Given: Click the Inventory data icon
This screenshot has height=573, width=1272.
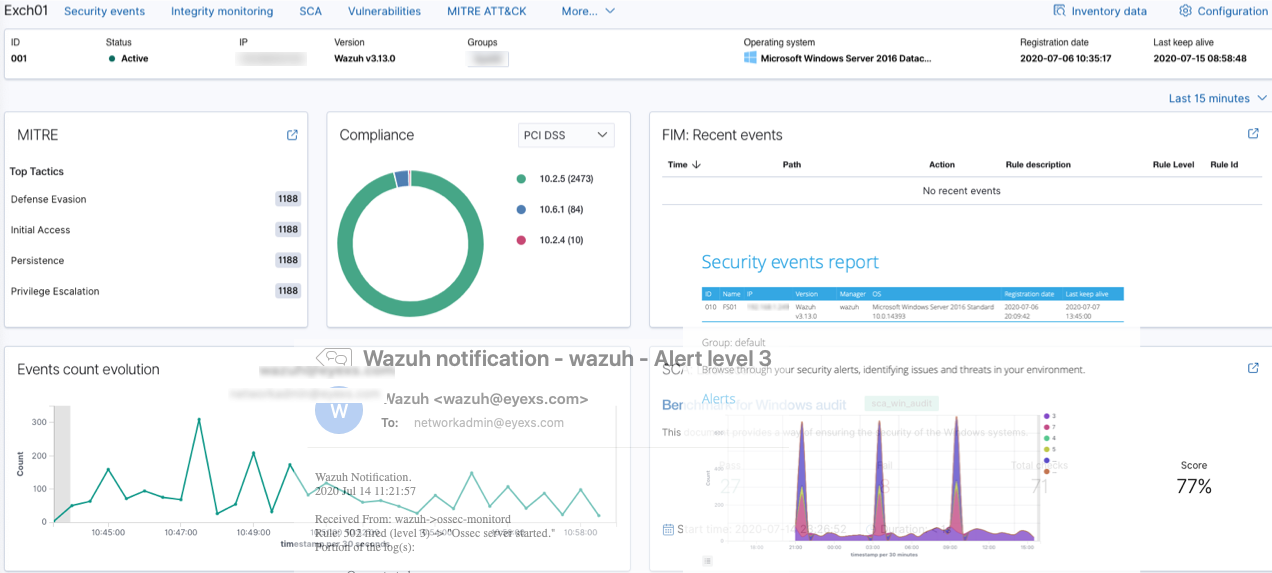Looking at the screenshot, I should tap(1059, 11).
